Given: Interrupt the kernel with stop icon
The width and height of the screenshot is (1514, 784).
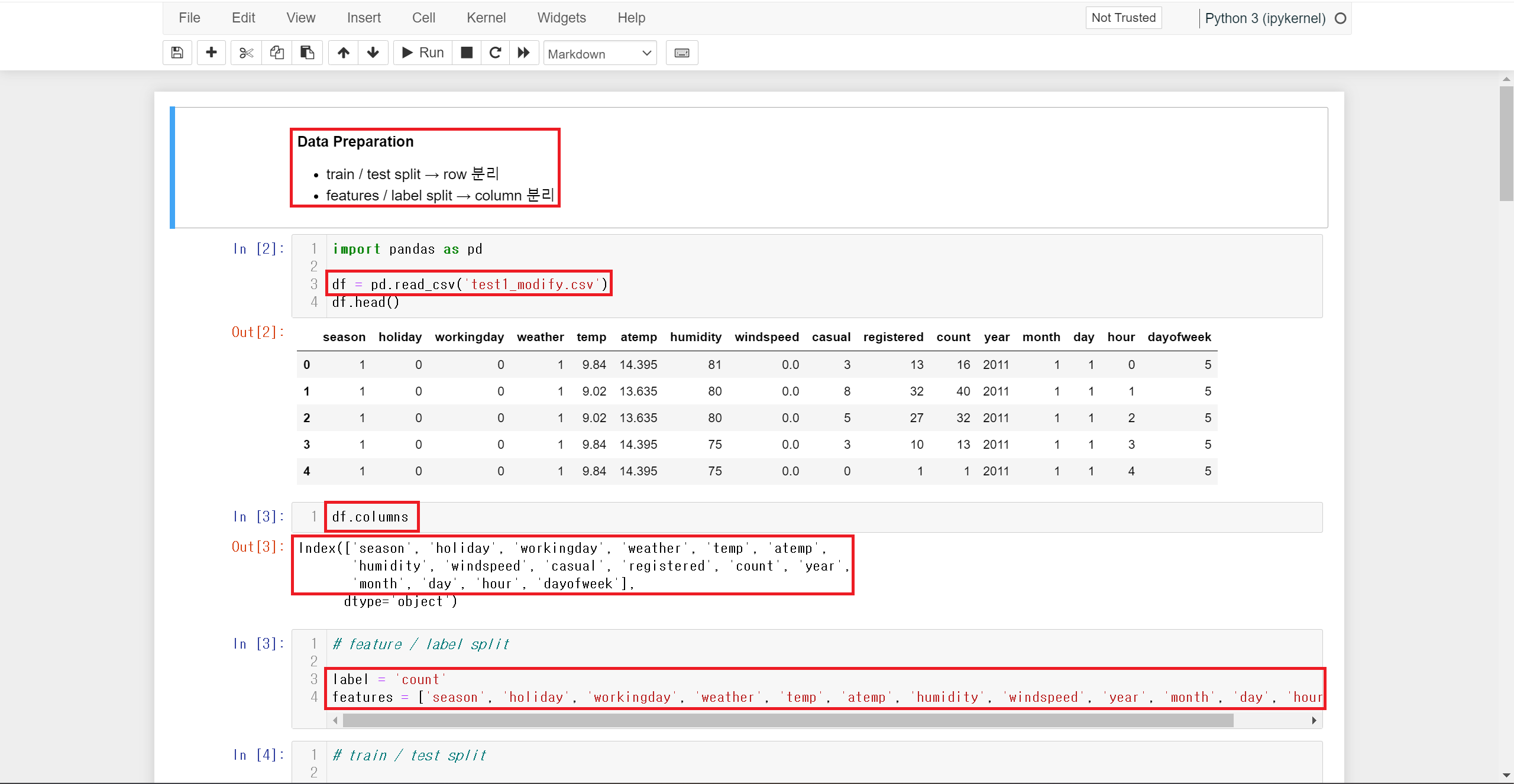Looking at the screenshot, I should [467, 53].
